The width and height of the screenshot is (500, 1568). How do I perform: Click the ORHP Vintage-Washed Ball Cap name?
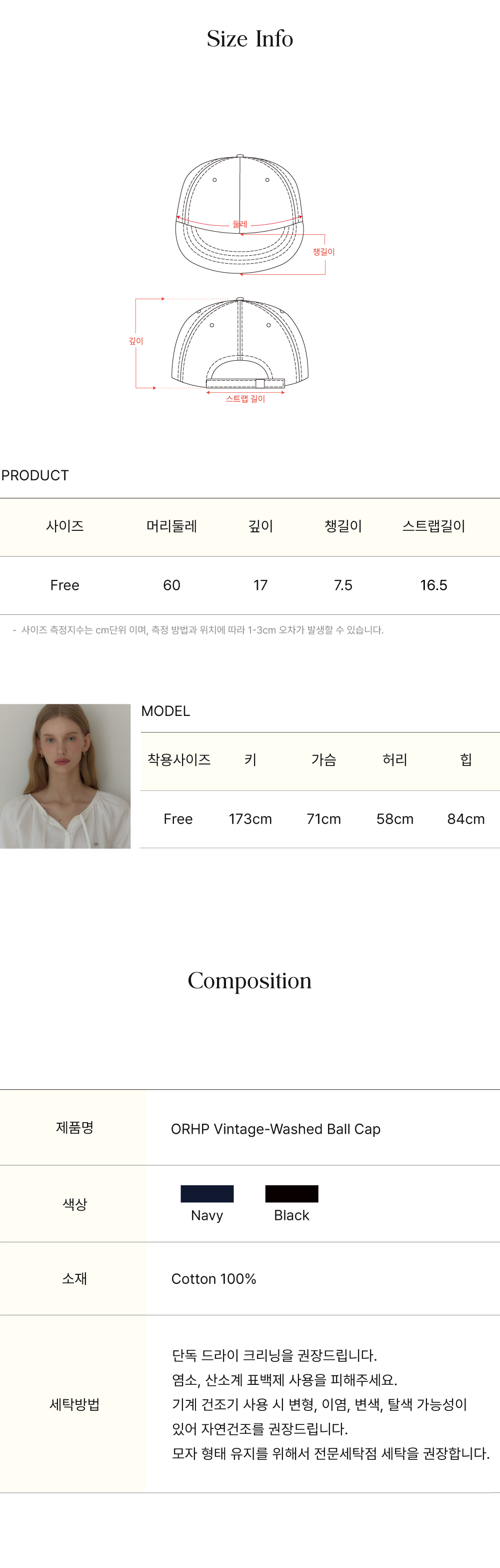[x=275, y=1129]
